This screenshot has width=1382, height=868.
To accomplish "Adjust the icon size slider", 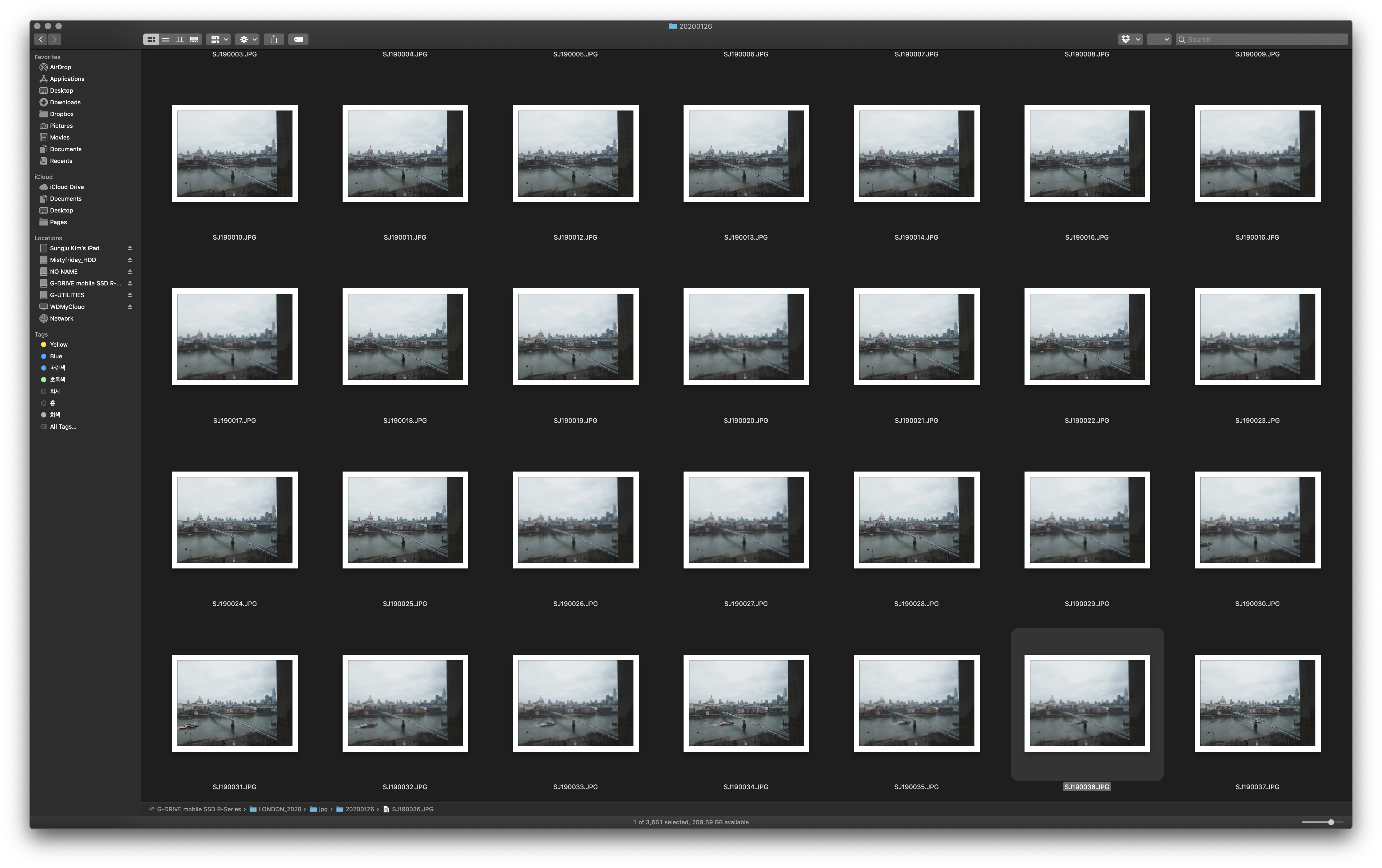I will 1330,823.
